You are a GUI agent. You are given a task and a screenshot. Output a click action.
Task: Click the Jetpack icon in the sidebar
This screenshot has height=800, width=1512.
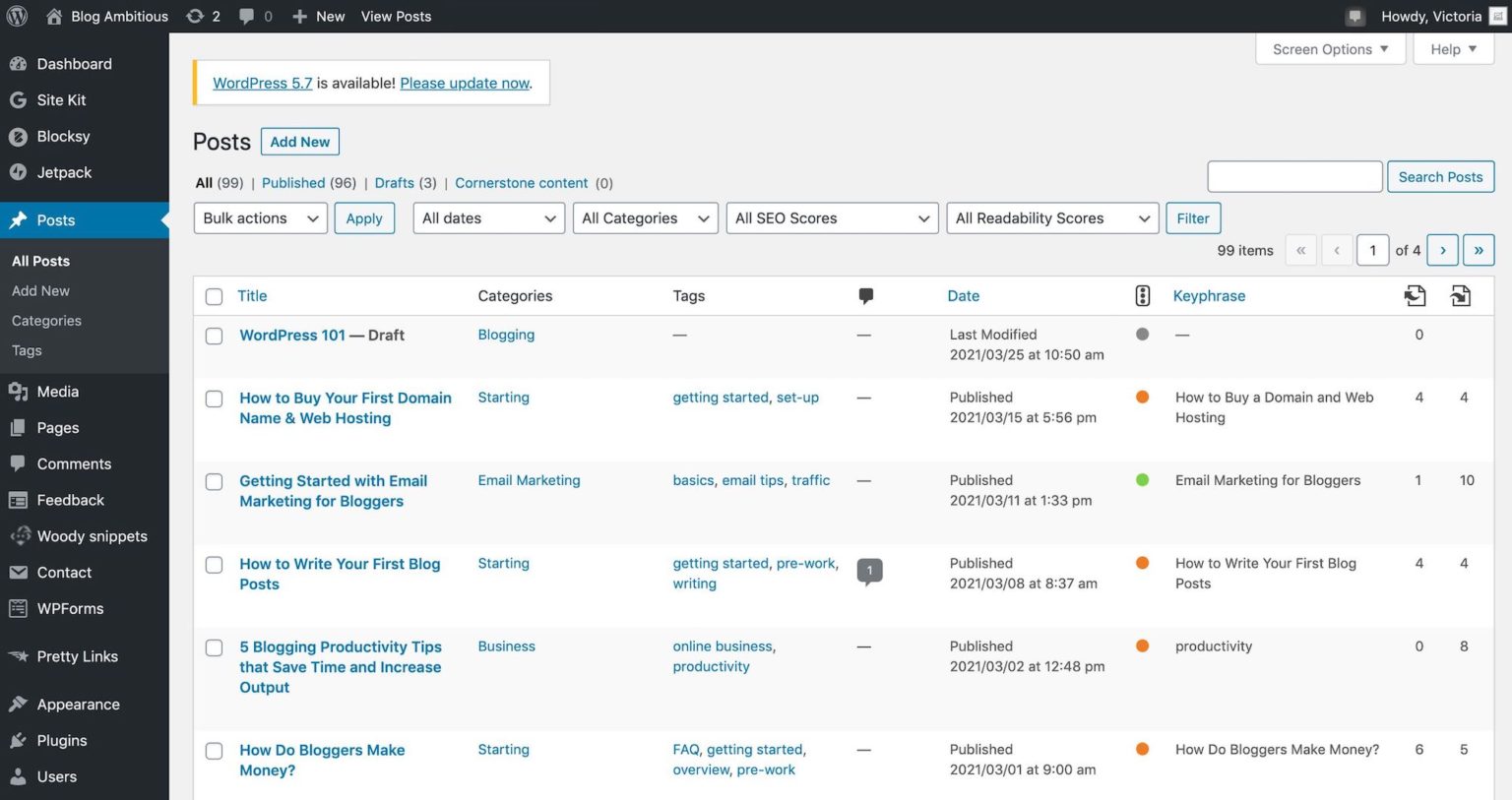[20, 172]
